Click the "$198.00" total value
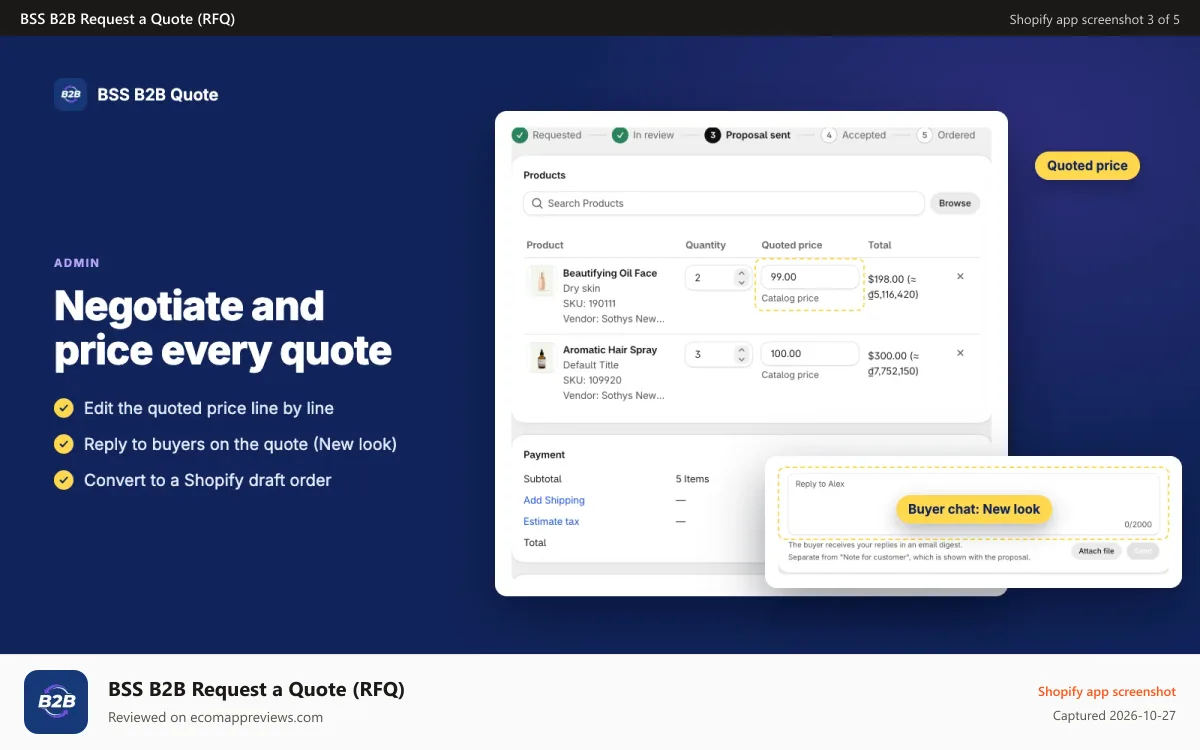 (x=886, y=279)
